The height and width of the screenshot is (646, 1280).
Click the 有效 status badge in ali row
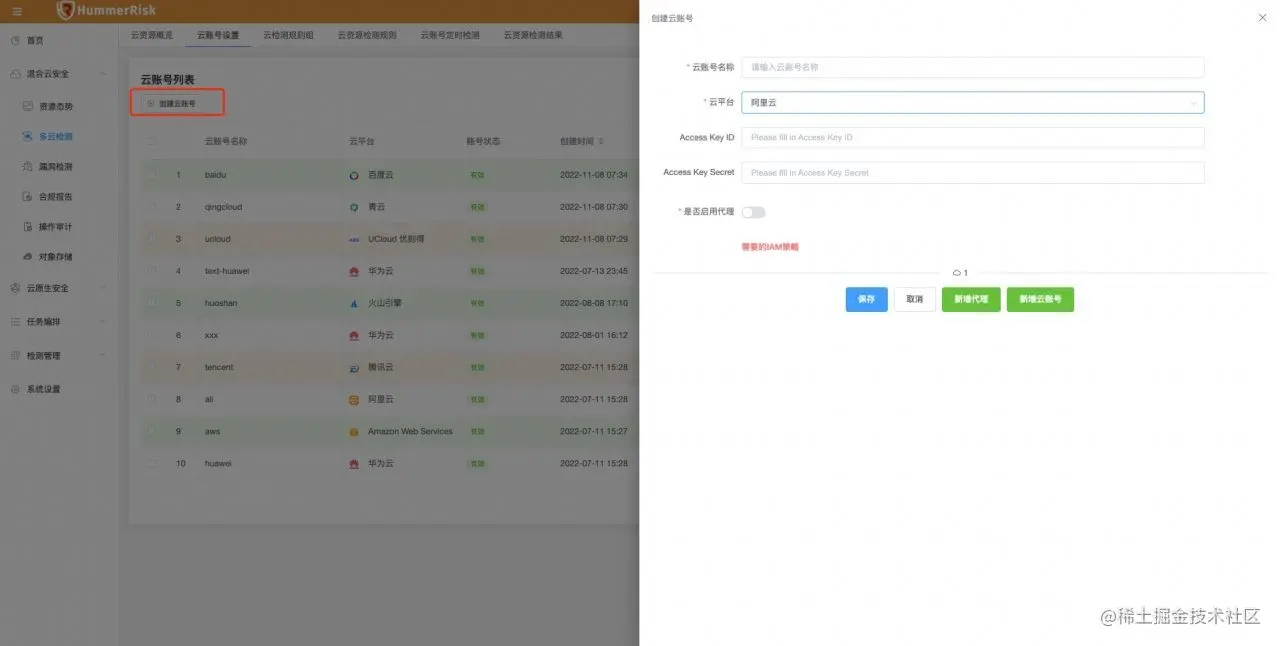[477, 399]
